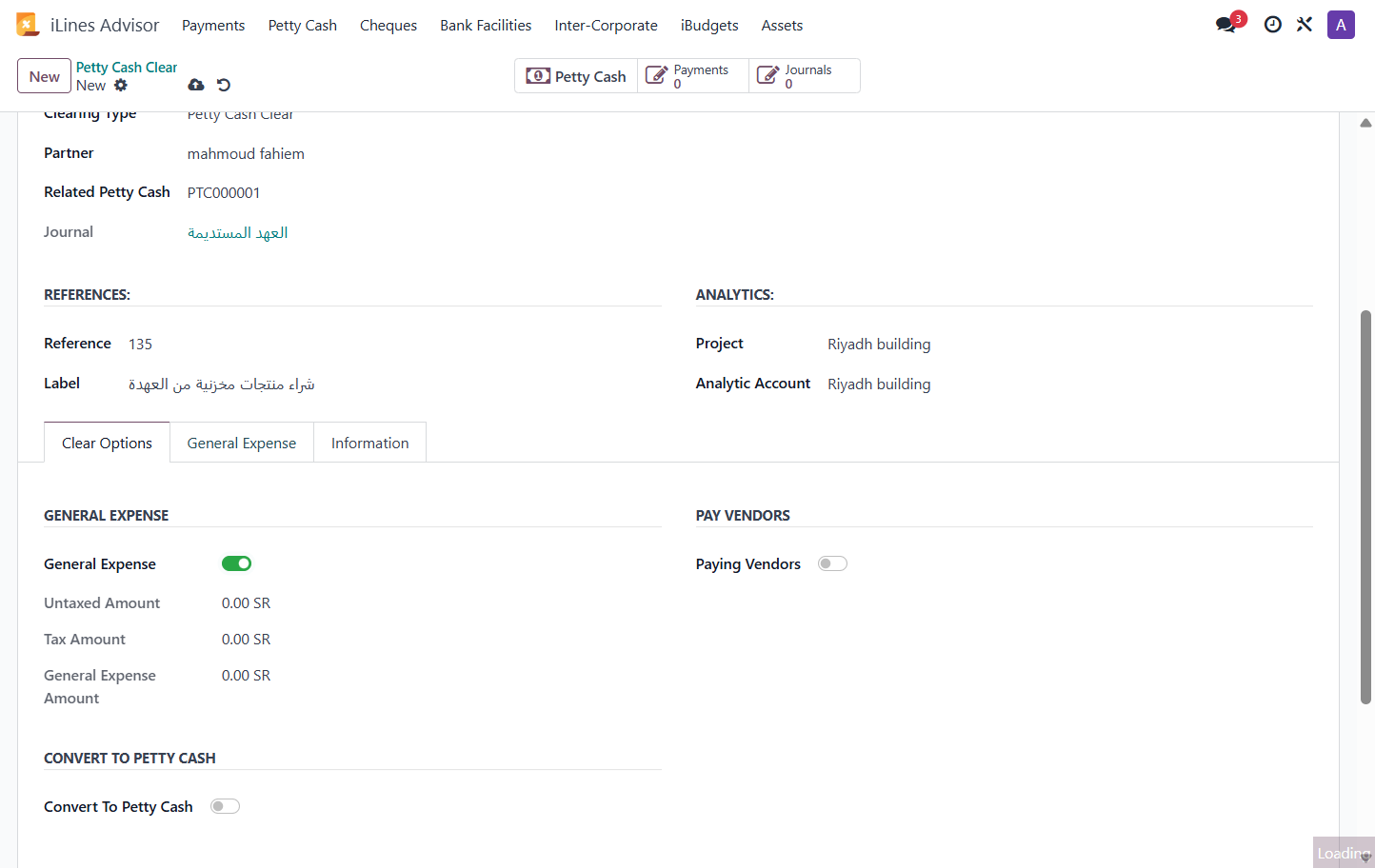
Task: Go to Petty Cash Clear breadcrumb
Action: pos(127,68)
